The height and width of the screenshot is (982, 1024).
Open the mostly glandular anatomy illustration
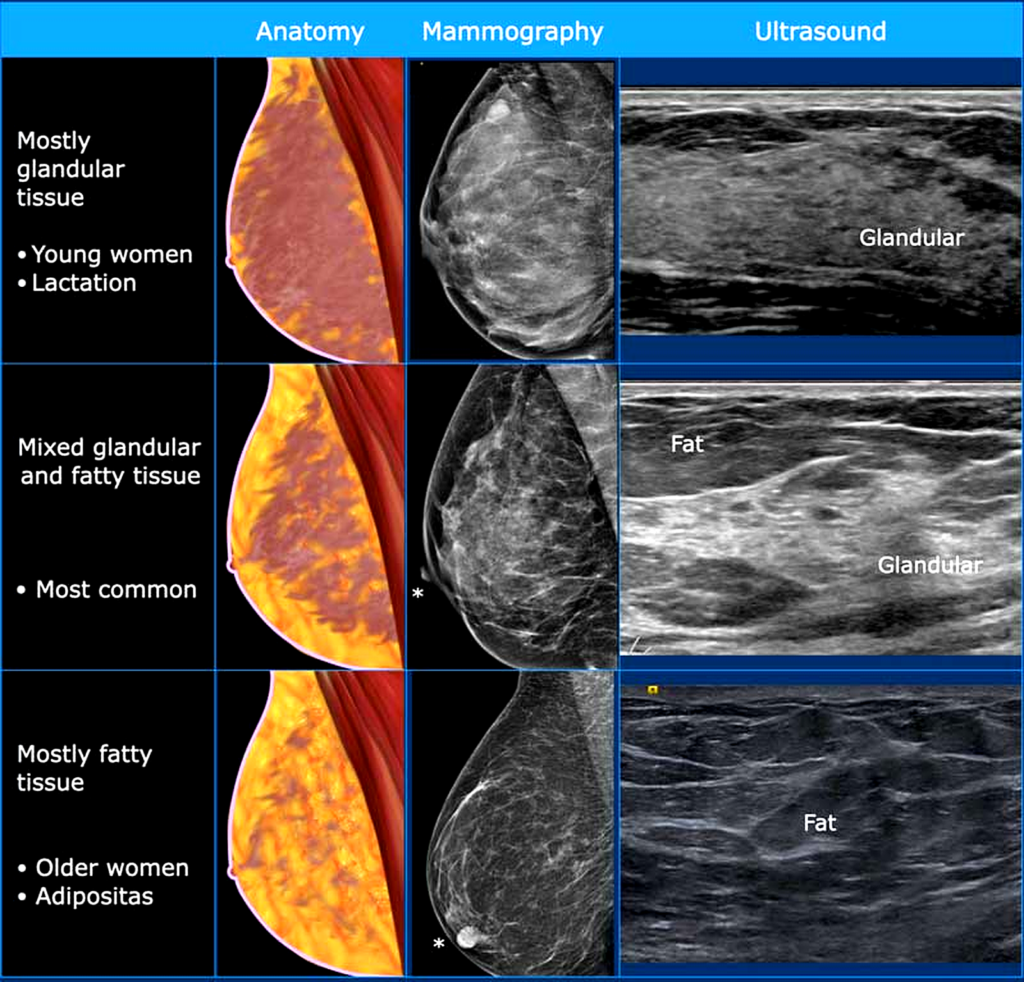pos(310,210)
